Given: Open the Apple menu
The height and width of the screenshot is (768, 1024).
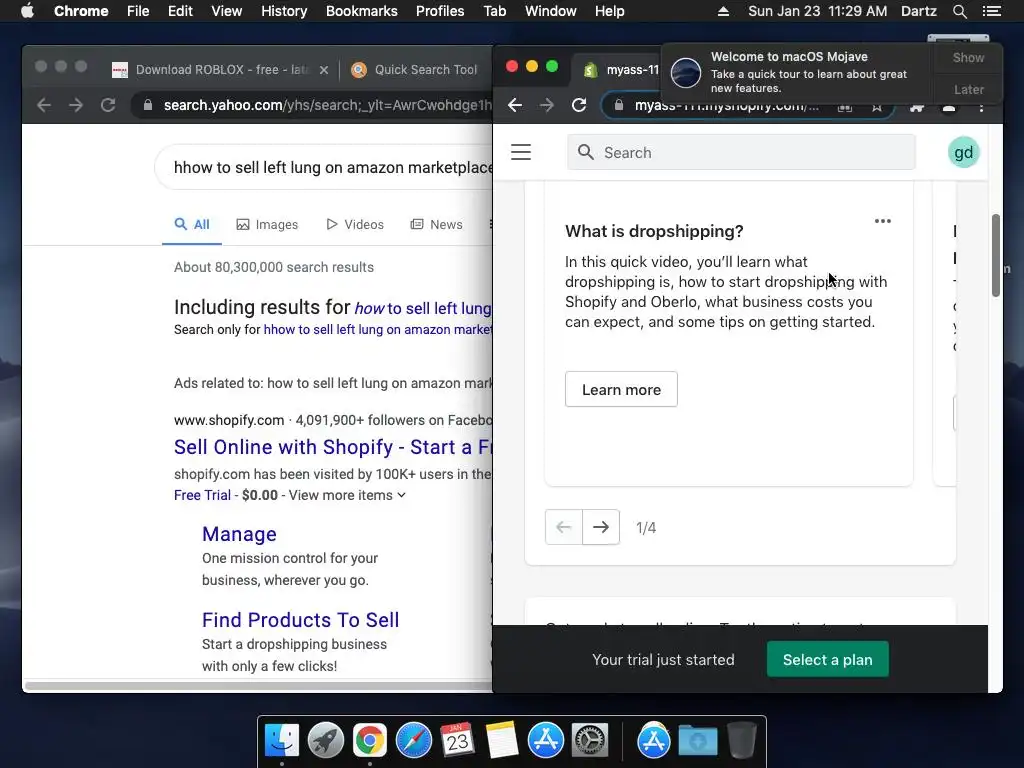Looking at the screenshot, I should [x=27, y=11].
